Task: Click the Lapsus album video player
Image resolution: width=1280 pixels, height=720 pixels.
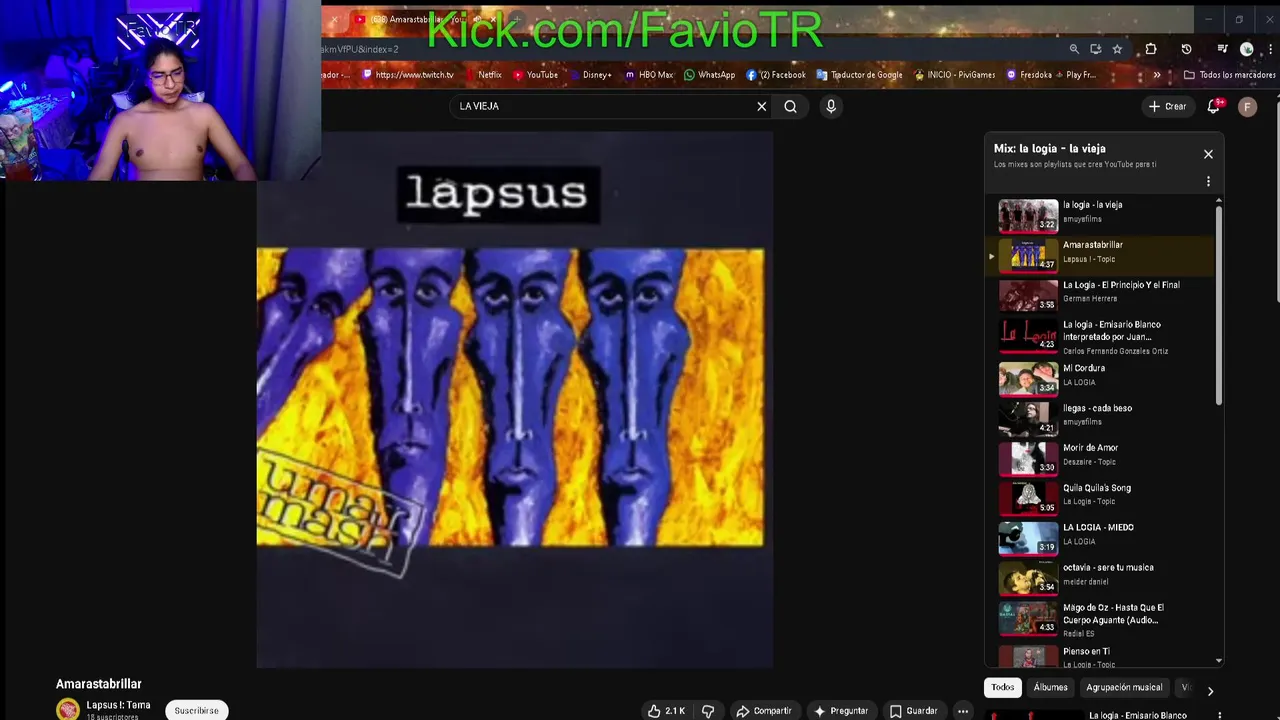Action: [x=514, y=399]
